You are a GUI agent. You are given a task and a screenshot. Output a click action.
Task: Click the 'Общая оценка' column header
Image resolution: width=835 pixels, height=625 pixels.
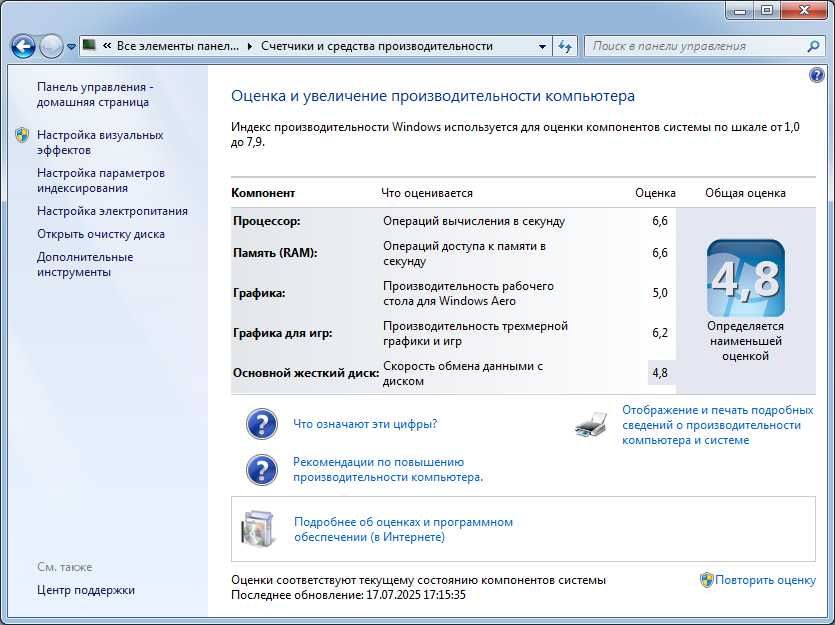coord(746,193)
